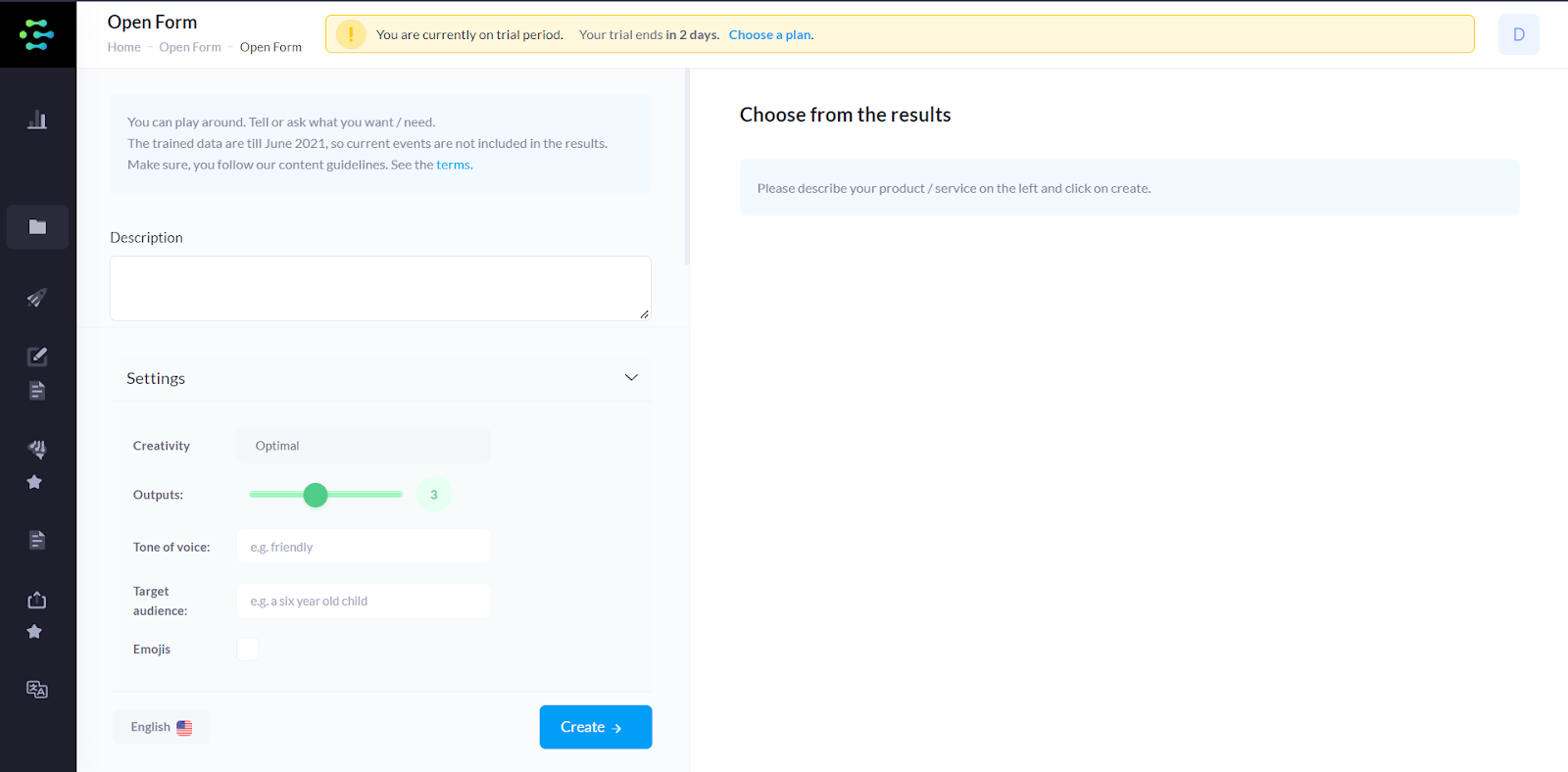Viewport: 1568px width, 772px height.
Task: Click the blue Create button
Action: point(596,727)
